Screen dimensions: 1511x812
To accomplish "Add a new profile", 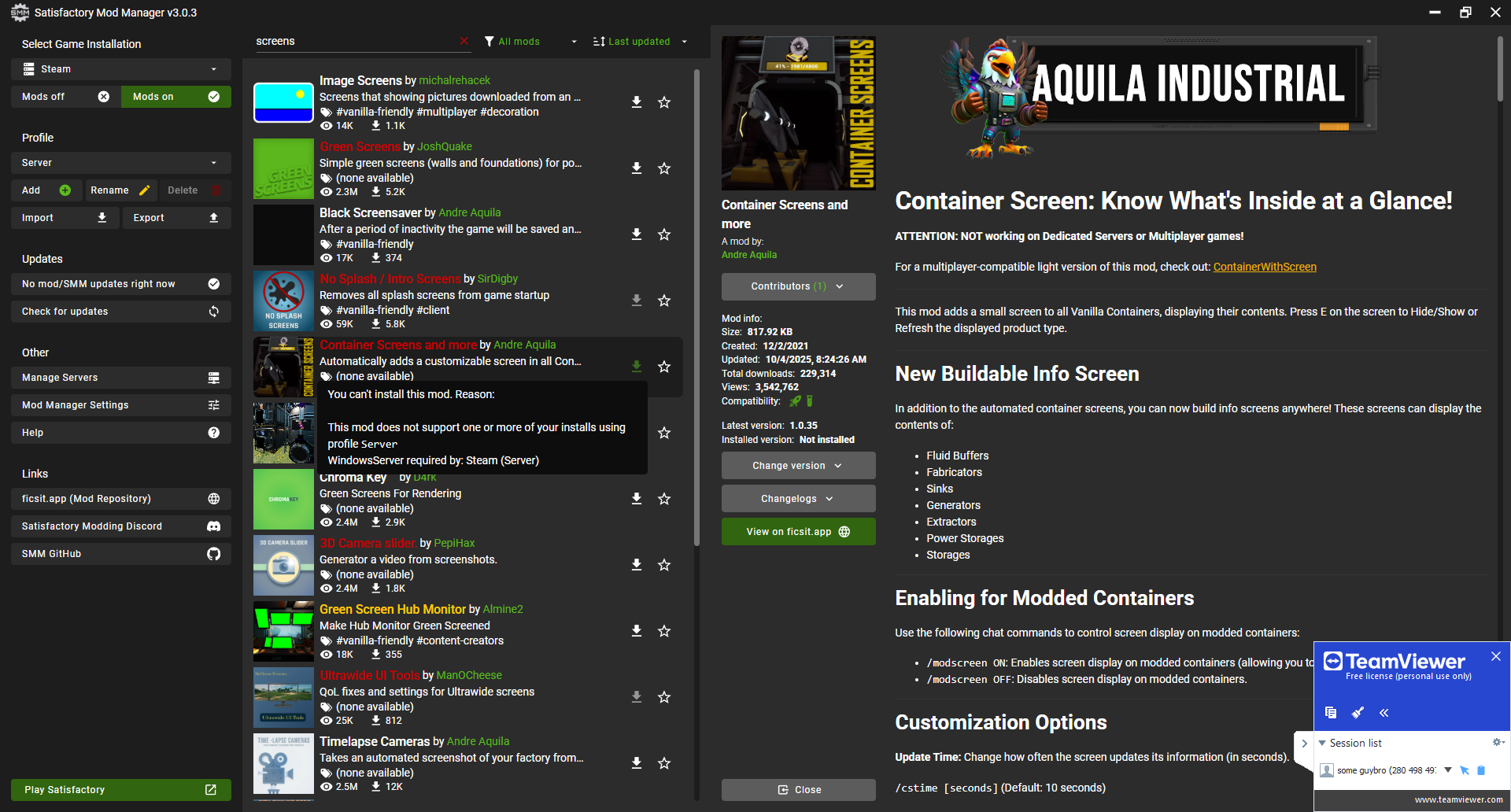I will [46, 190].
